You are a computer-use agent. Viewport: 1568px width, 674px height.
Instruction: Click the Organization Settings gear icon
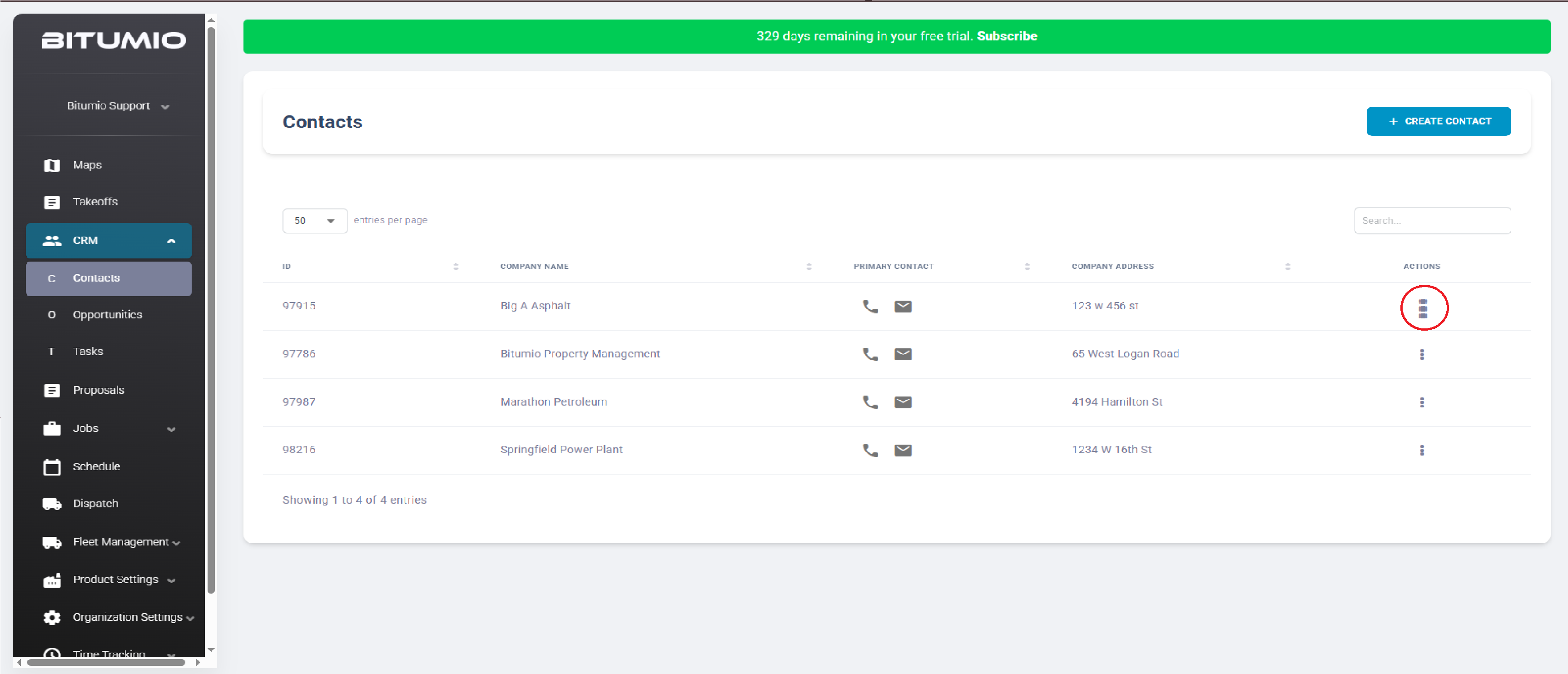52,618
